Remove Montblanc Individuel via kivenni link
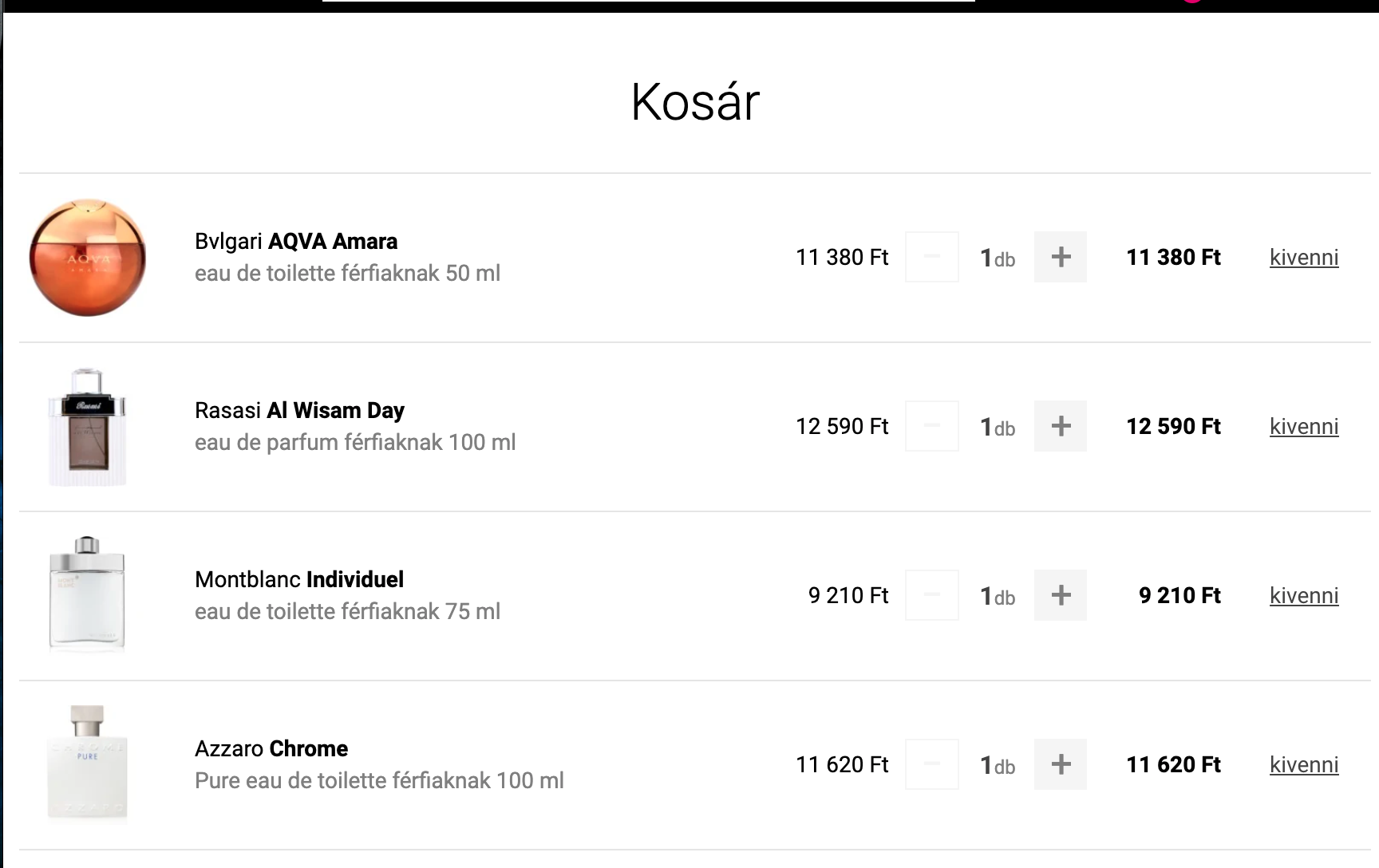 point(1304,596)
